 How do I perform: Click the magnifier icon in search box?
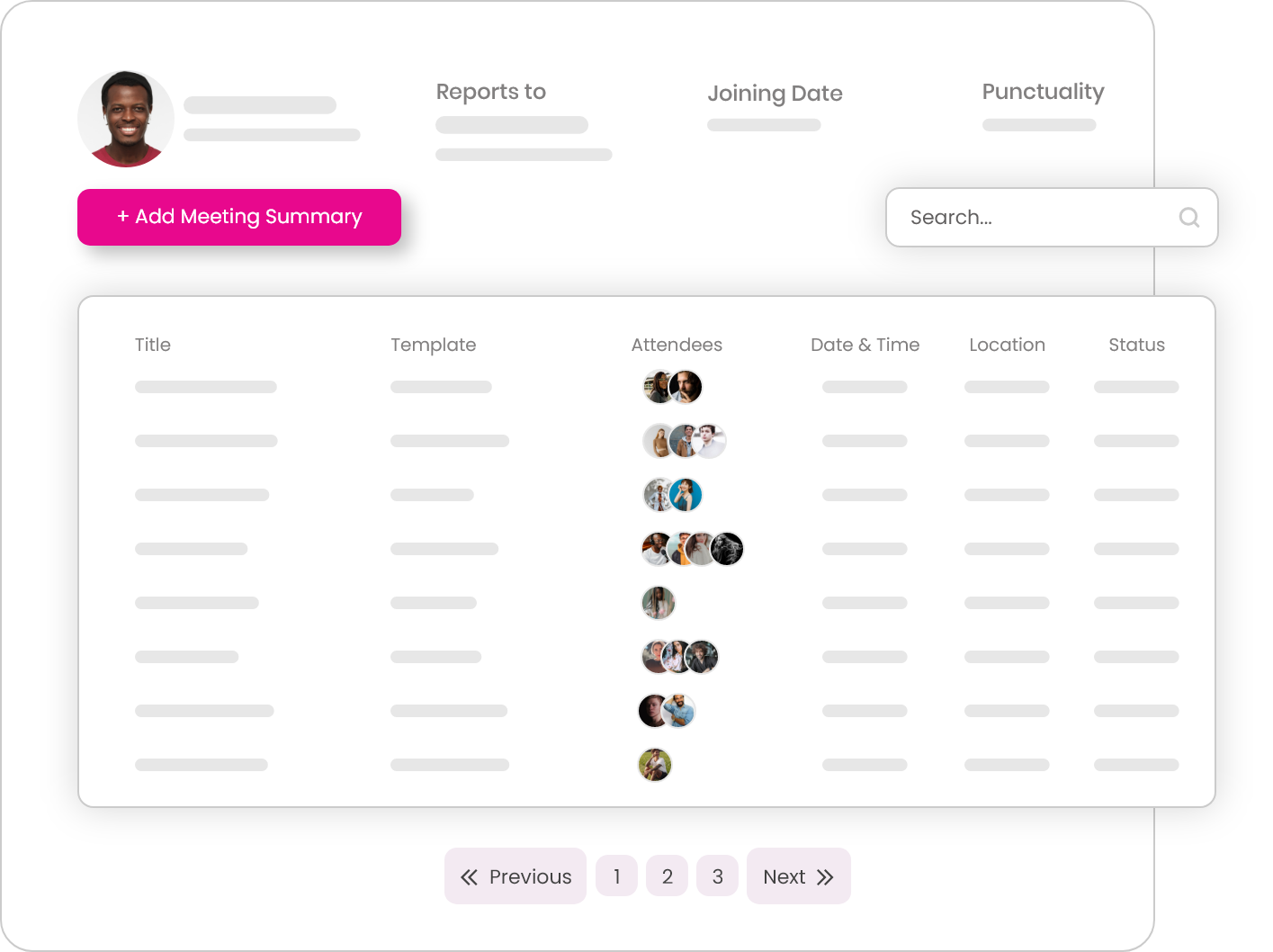[1188, 217]
